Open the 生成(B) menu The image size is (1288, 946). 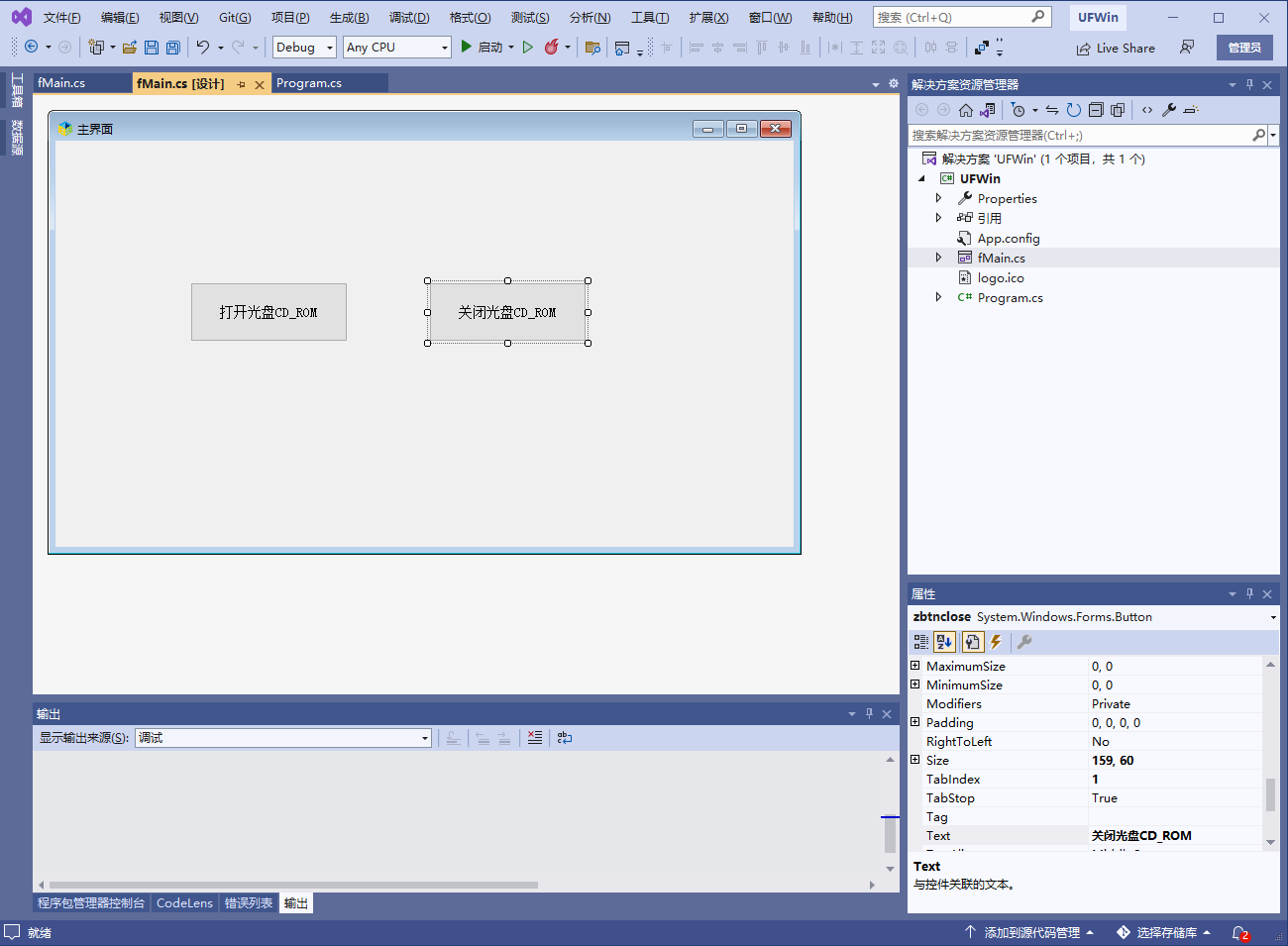[349, 18]
